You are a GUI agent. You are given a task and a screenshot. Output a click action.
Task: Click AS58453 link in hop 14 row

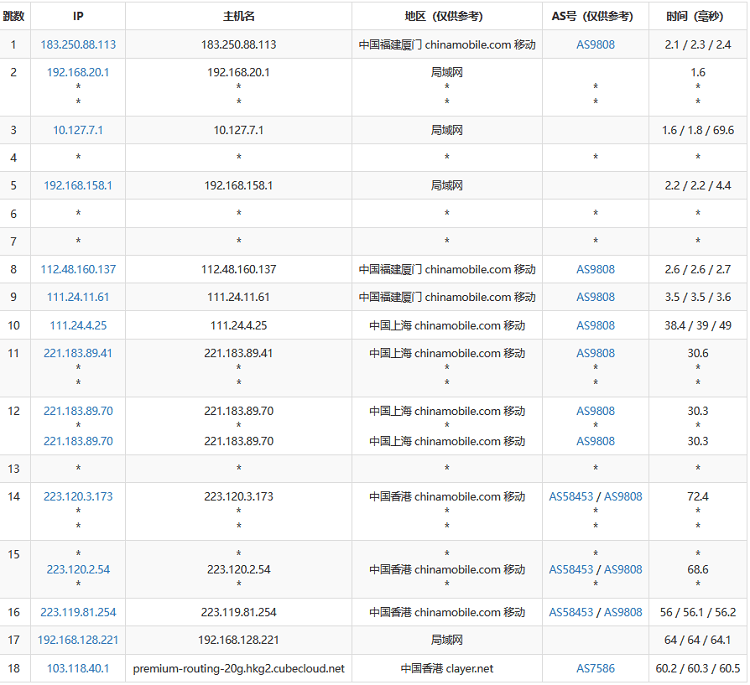571,497
